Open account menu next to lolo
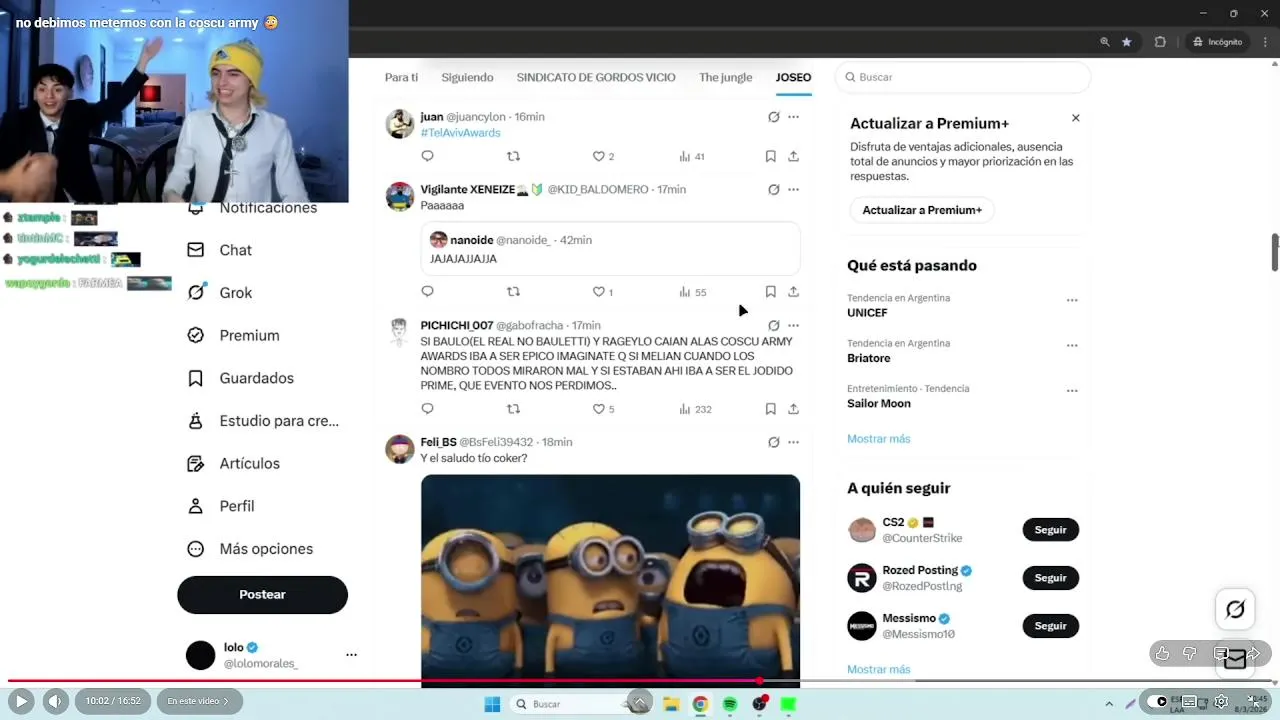The image size is (1280, 720). point(351,655)
